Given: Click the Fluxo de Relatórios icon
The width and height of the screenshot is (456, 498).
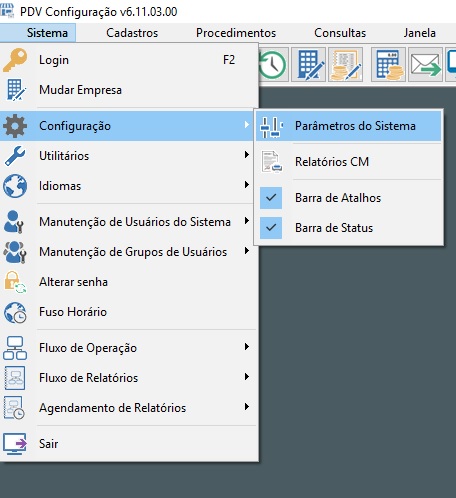Looking at the screenshot, I should [x=15, y=378].
